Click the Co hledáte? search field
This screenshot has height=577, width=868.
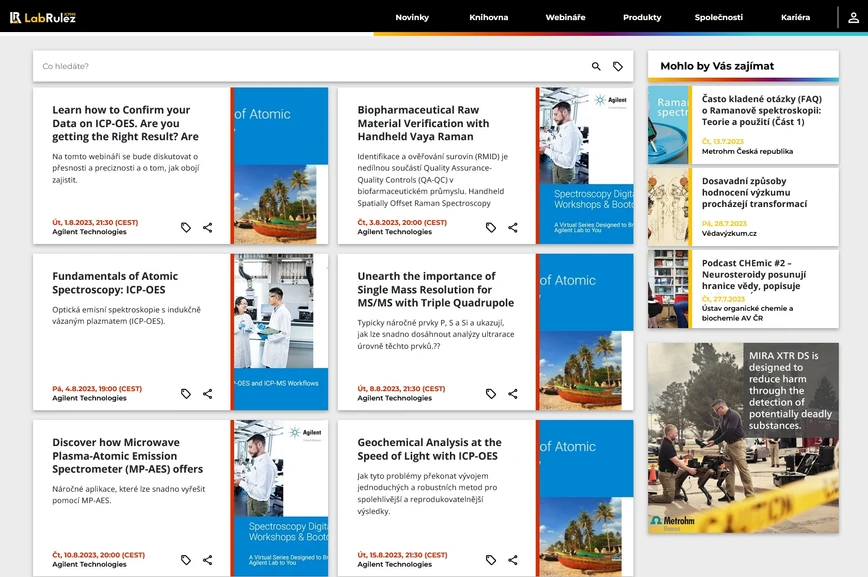click(x=310, y=66)
